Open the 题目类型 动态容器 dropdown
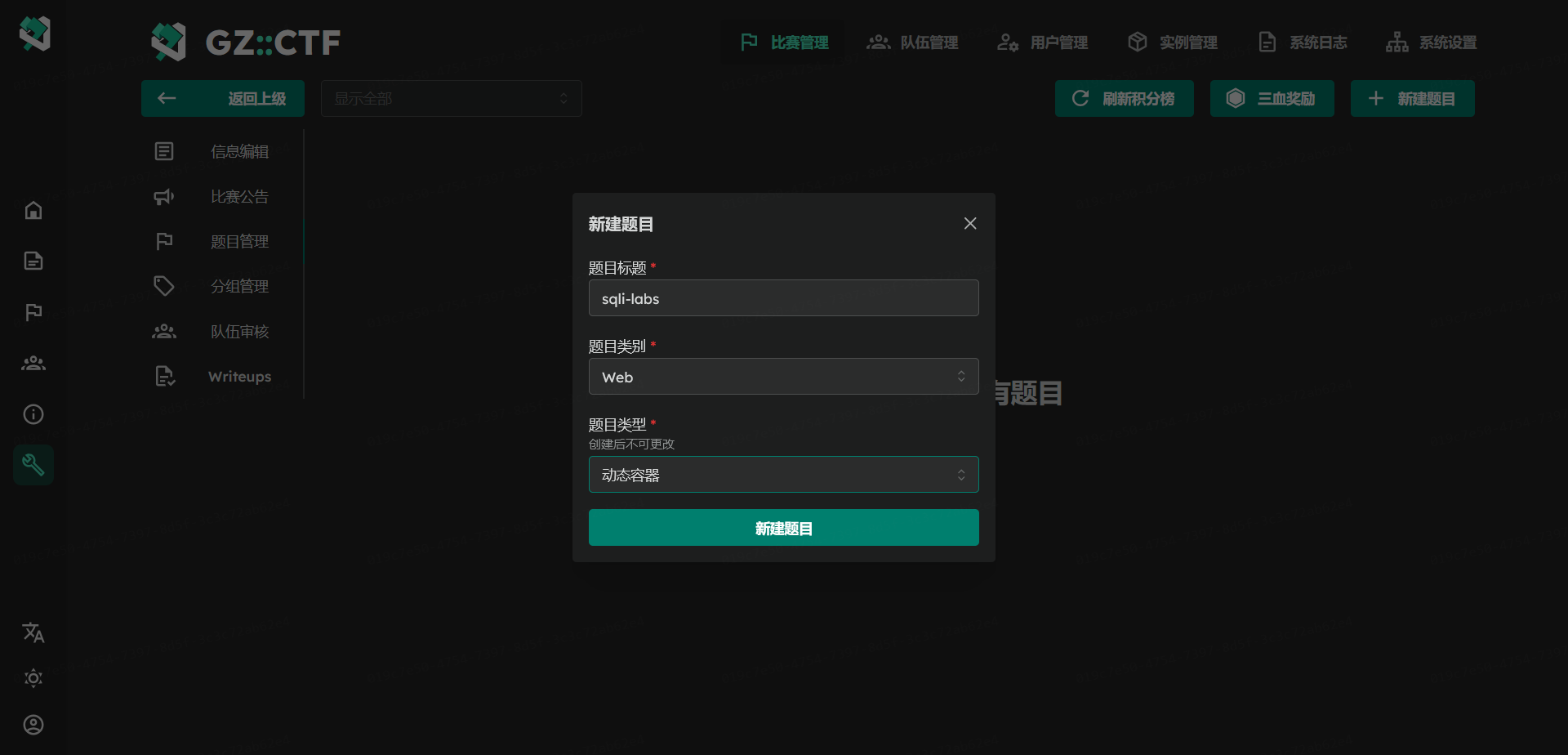Viewport: 1568px width, 755px height. (x=783, y=475)
